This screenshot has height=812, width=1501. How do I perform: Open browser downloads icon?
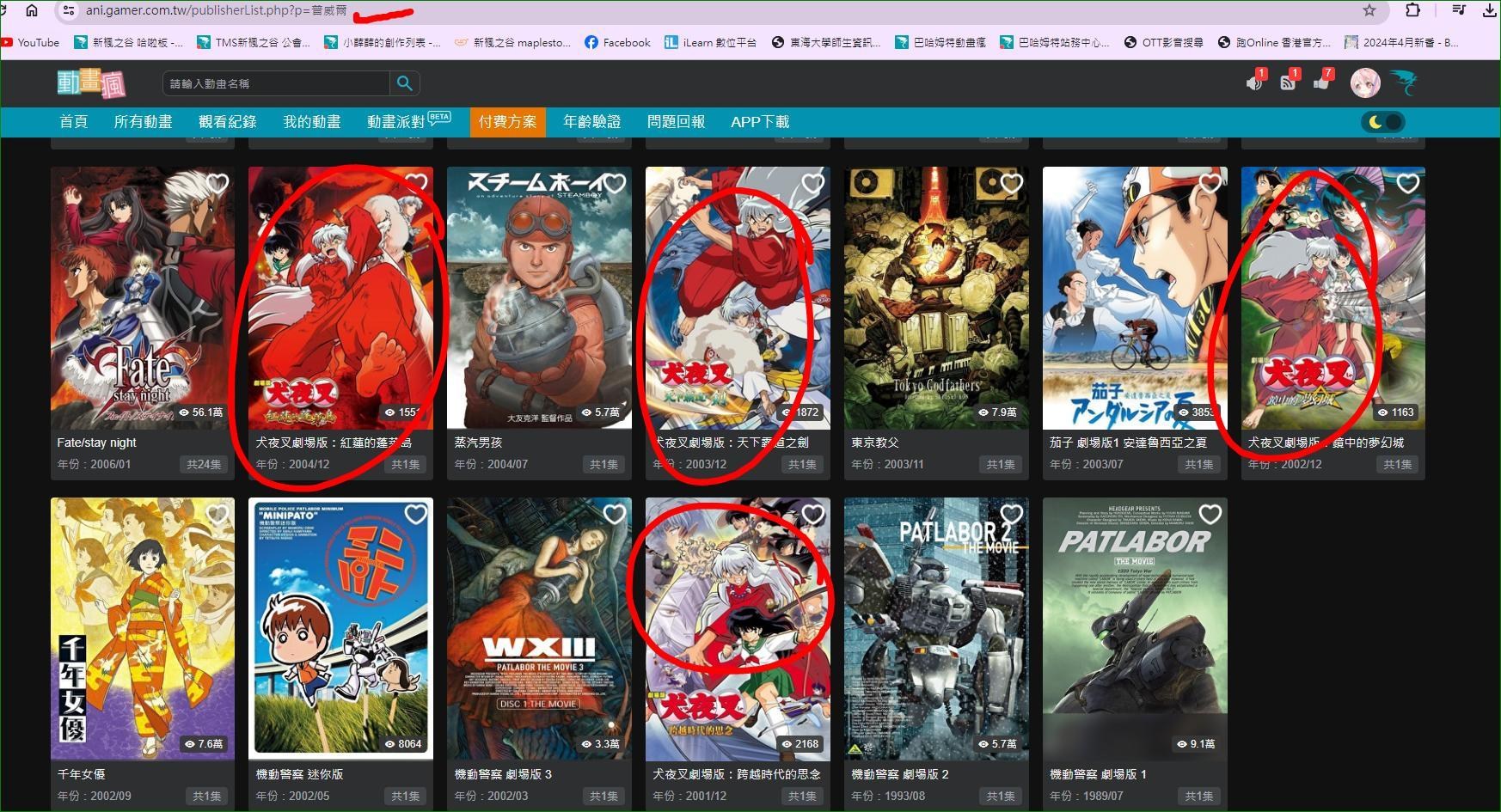1491,10
